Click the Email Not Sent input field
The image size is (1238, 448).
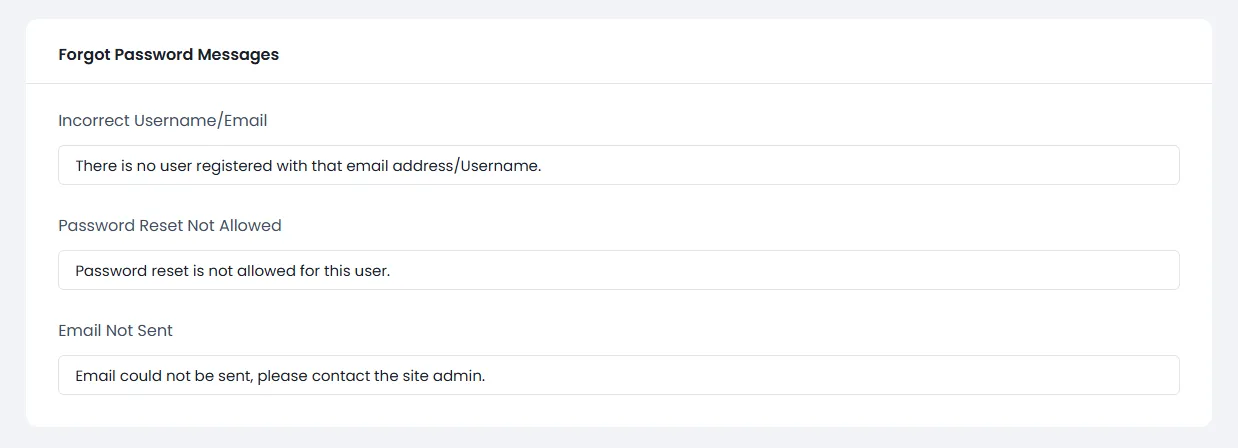[618, 375]
